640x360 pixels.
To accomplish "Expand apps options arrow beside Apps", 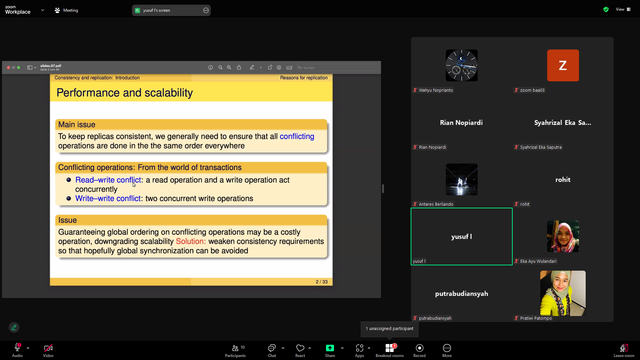I will click(x=369, y=348).
